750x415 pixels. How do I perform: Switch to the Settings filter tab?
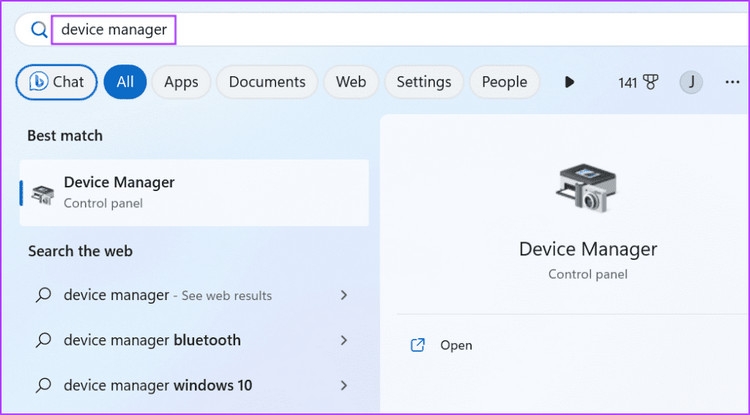tap(424, 82)
